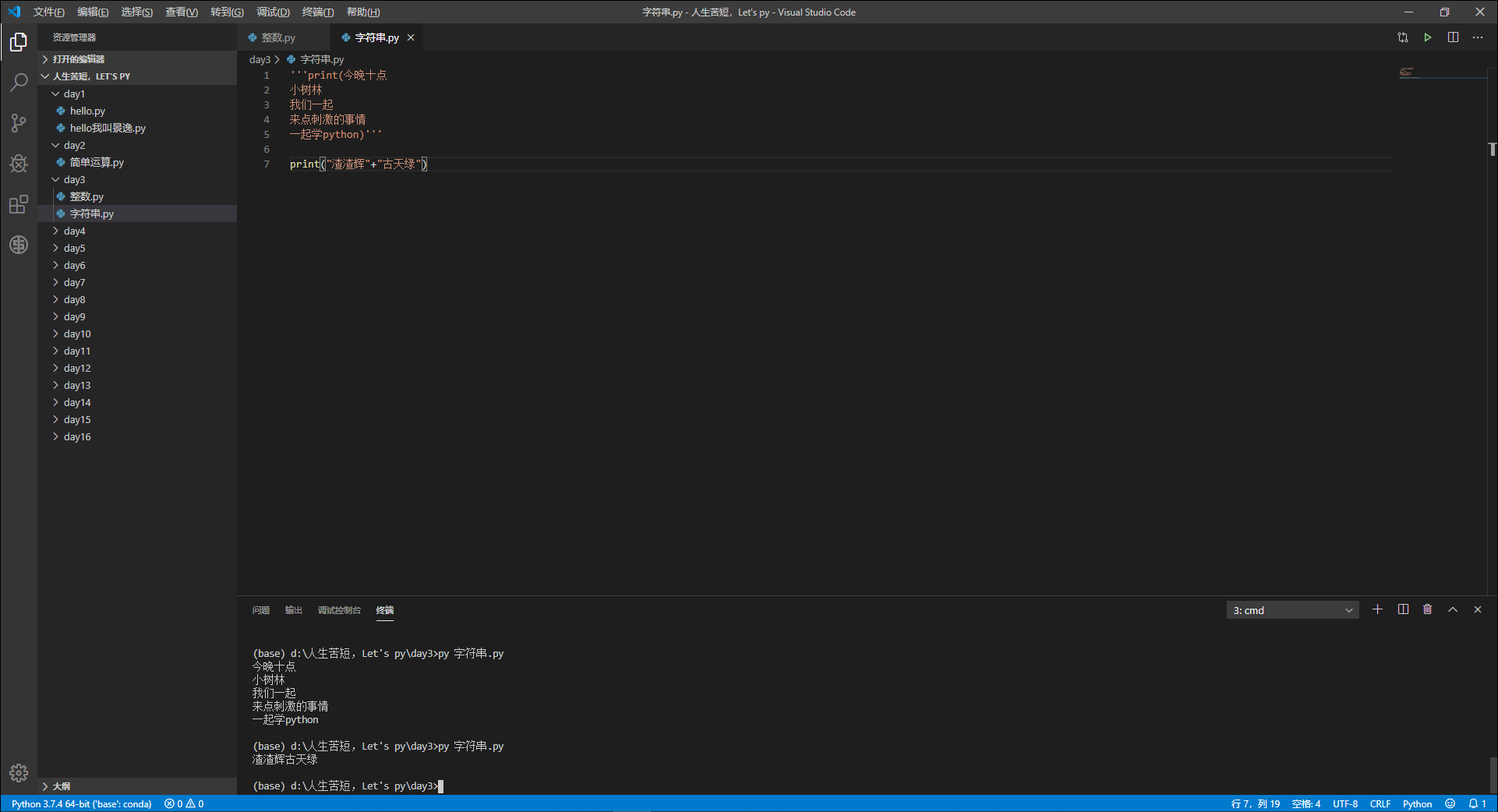Maximize the panel with up chevron

1453,609
